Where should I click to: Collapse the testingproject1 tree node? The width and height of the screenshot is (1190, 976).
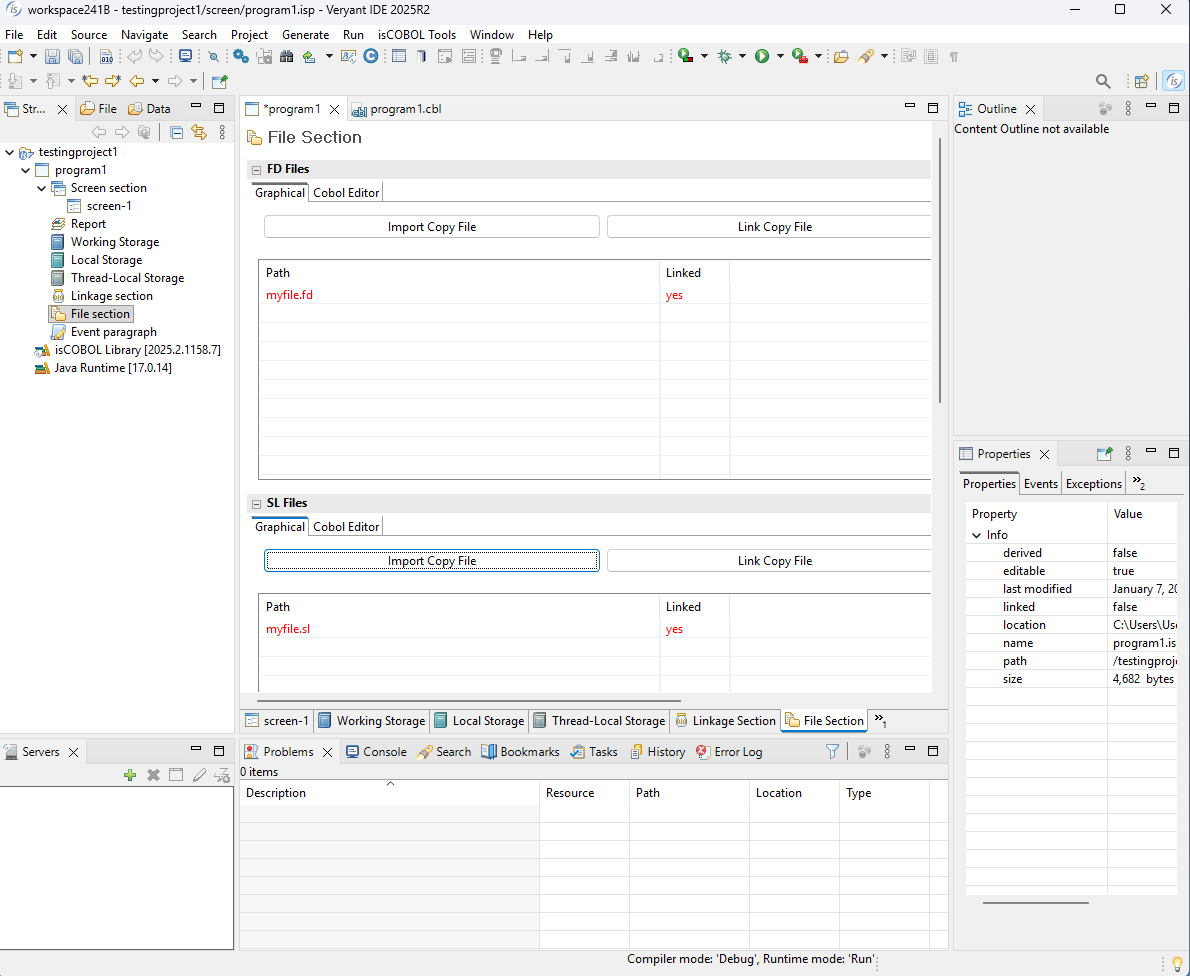[x=10, y=153]
